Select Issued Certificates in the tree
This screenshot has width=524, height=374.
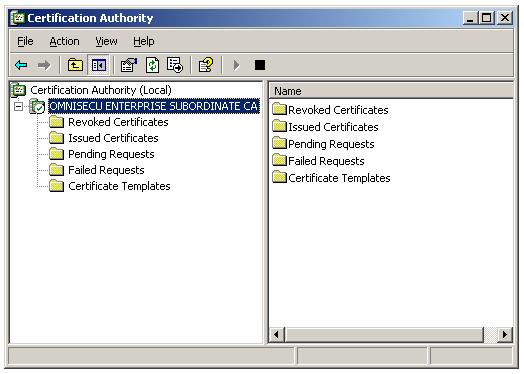[x=113, y=138]
